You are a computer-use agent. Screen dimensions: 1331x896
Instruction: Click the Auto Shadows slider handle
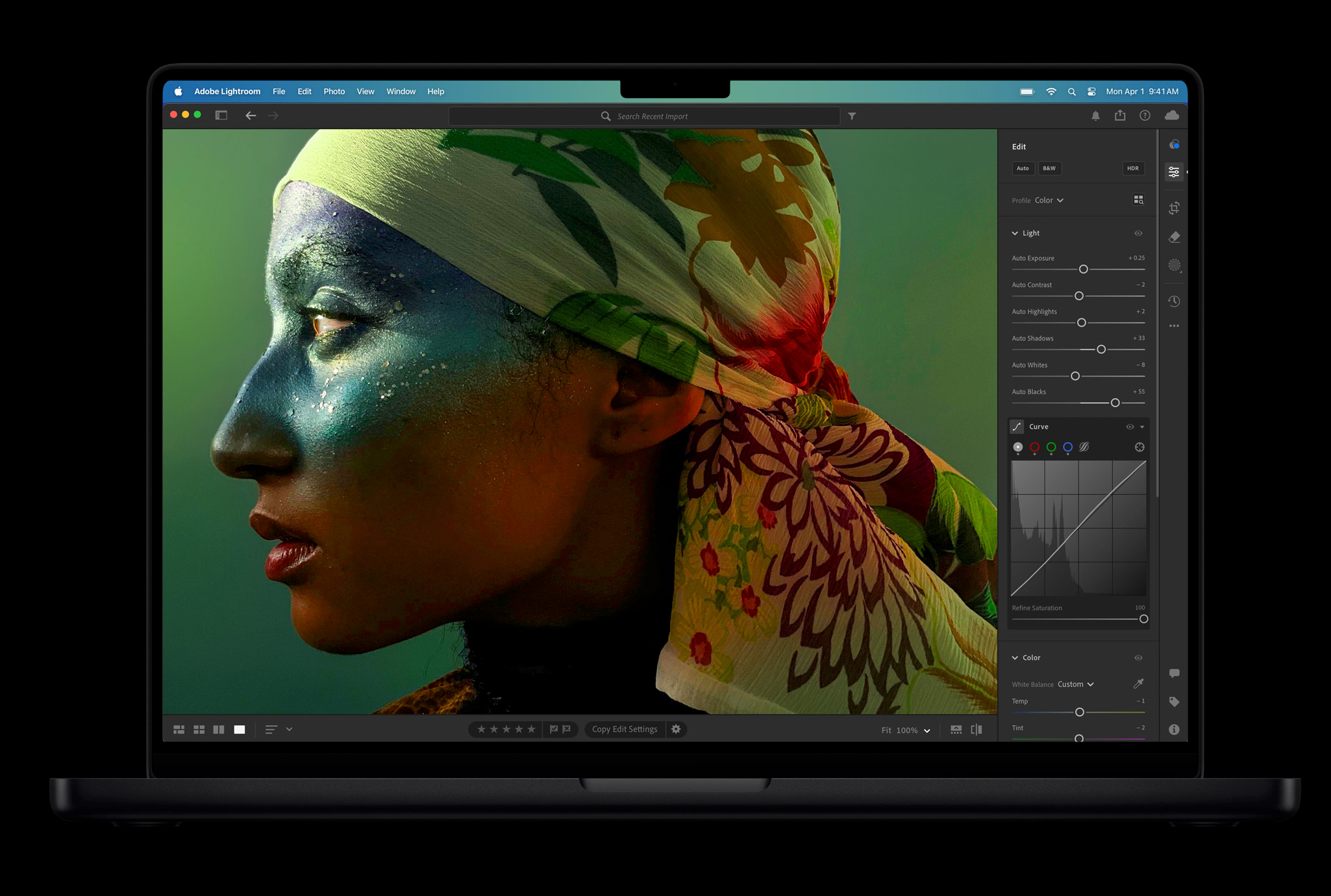1101,349
